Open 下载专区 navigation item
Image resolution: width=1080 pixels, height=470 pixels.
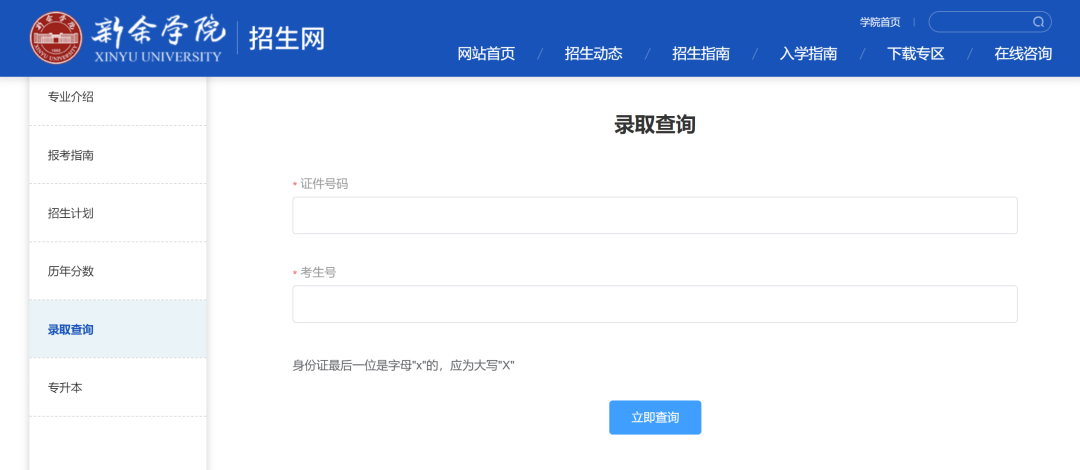tap(916, 54)
